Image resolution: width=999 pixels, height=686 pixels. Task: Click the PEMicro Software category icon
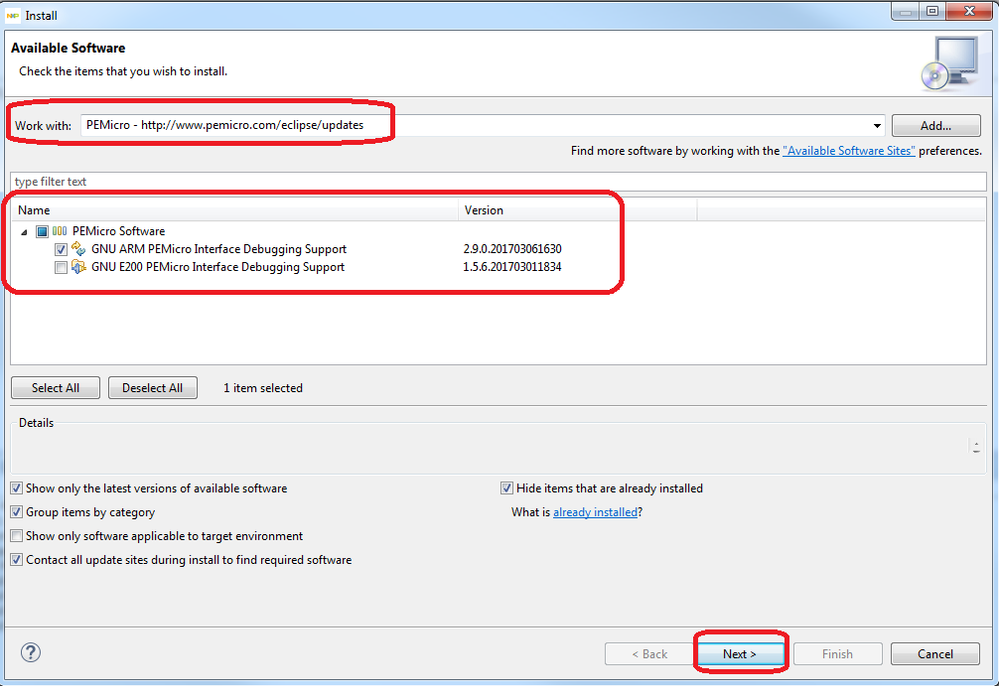tap(59, 231)
